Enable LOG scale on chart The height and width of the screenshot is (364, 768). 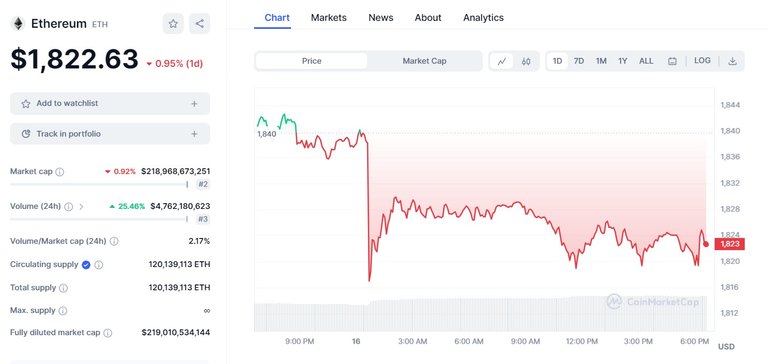[x=702, y=61]
